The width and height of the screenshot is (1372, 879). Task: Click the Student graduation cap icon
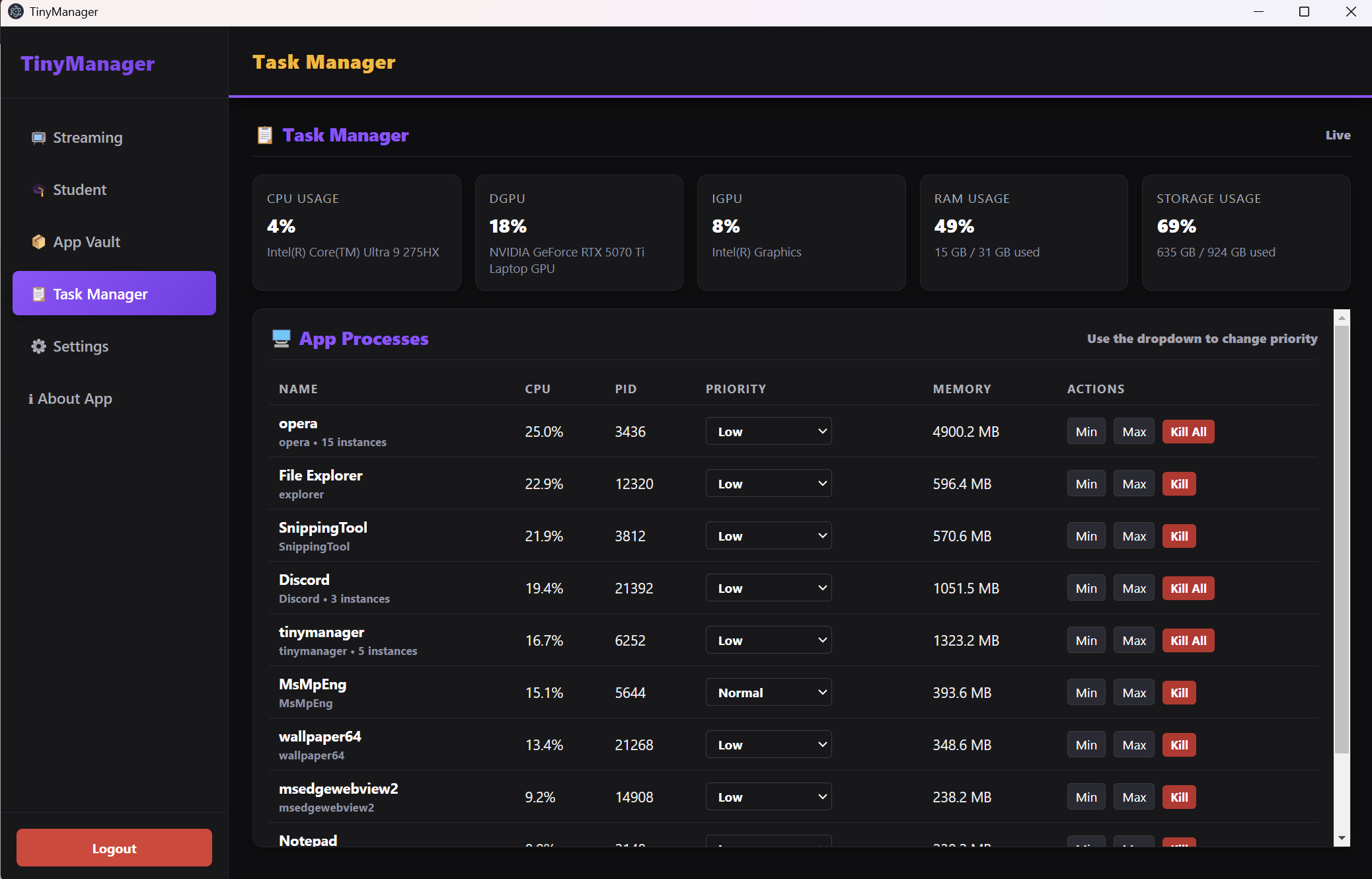pyautogui.click(x=38, y=190)
